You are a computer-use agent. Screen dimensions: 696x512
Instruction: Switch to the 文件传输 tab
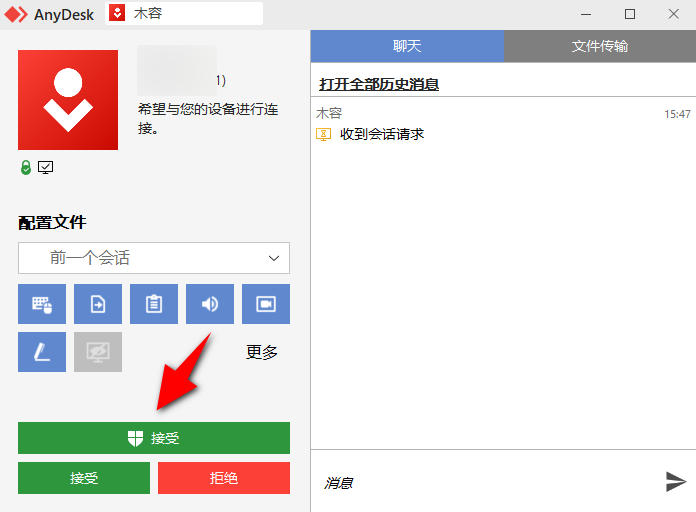click(x=600, y=46)
